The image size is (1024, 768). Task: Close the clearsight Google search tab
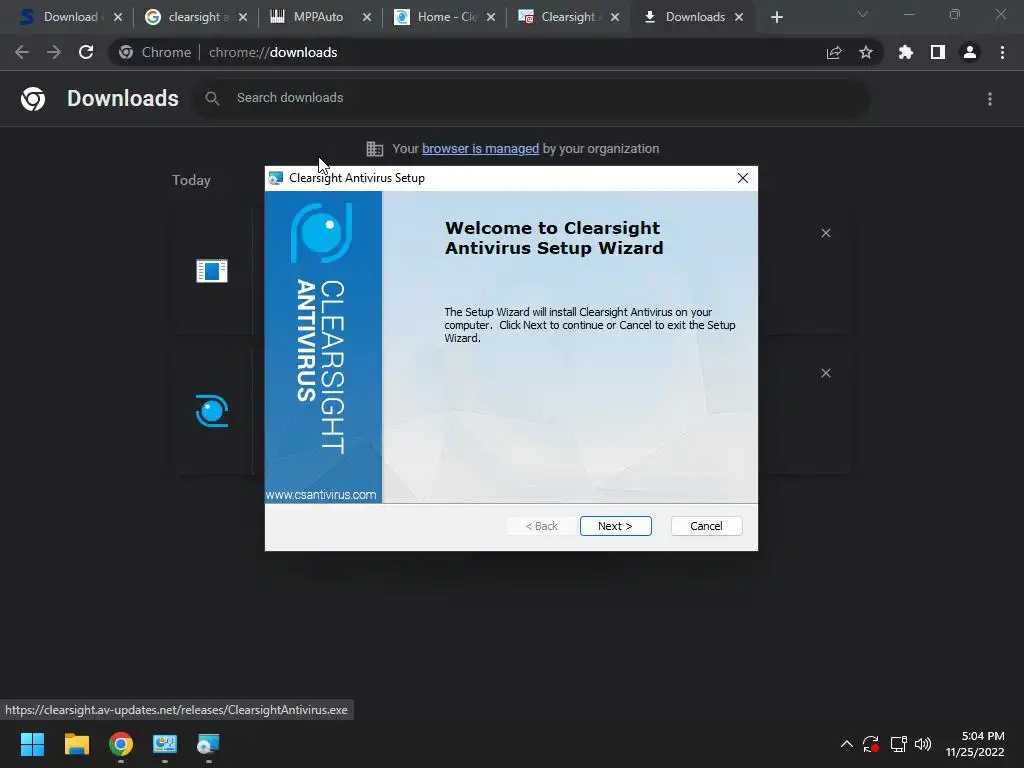pyautogui.click(x=242, y=17)
